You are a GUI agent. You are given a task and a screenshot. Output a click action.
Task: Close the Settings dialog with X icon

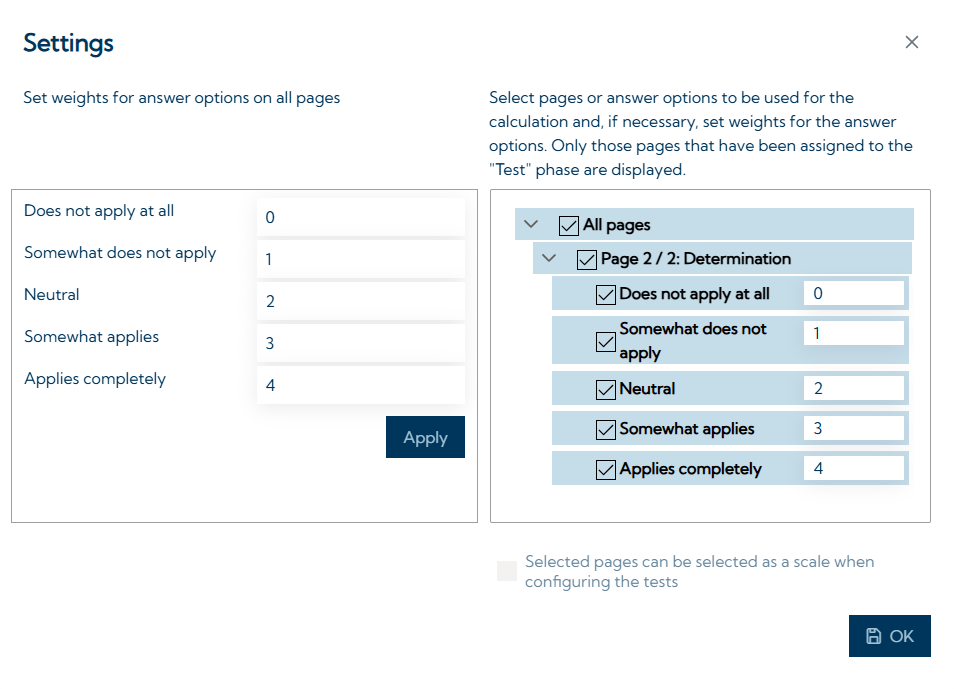pos(911,42)
